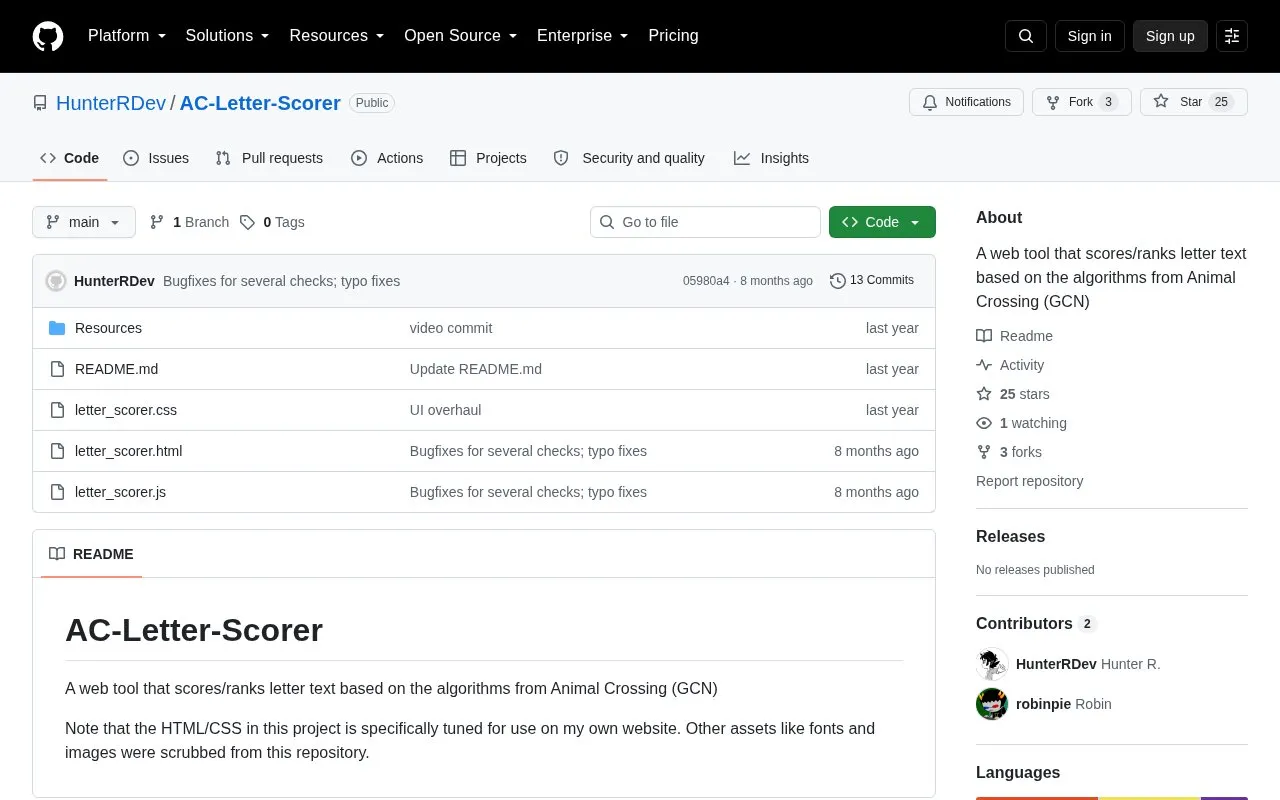Open the main branch selector dropdown
This screenshot has width=1280, height=800.
pos(84,222)
